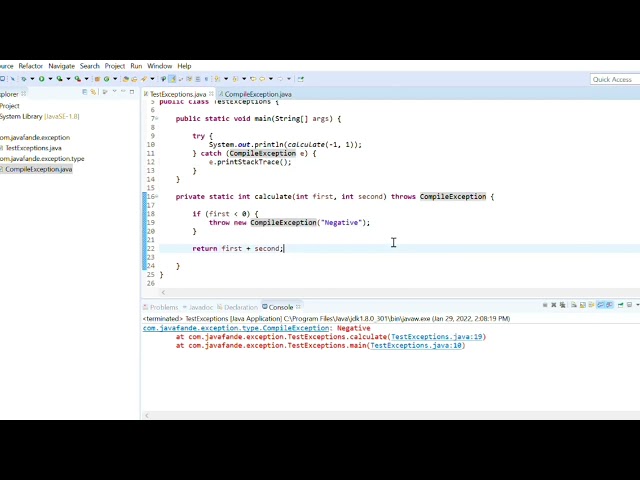Viewport: 640px width, 480px height.
Task: Click com.javafande.exception.type.CompileException console link
Action: click(236, 328)
